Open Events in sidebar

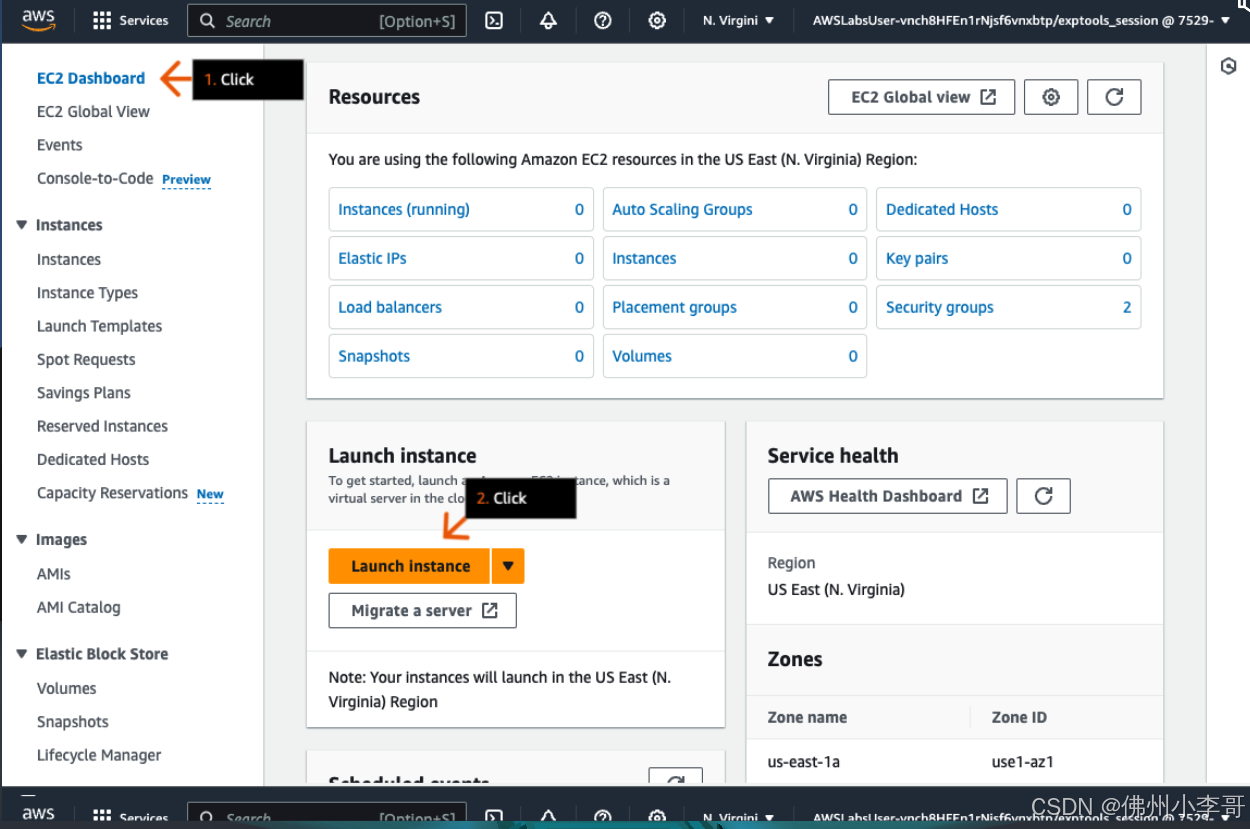pos(59,145)
